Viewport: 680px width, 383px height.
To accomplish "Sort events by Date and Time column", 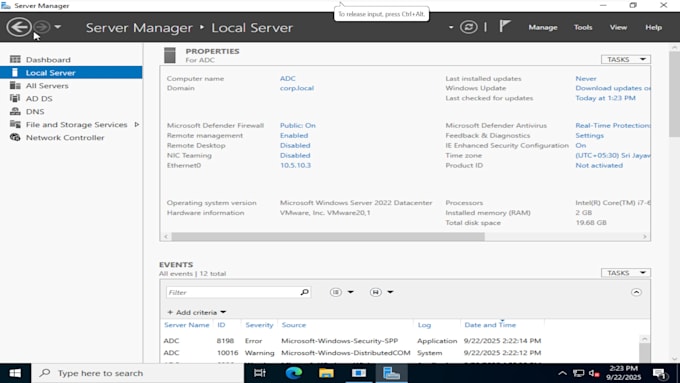I will (x=490, y=325).
